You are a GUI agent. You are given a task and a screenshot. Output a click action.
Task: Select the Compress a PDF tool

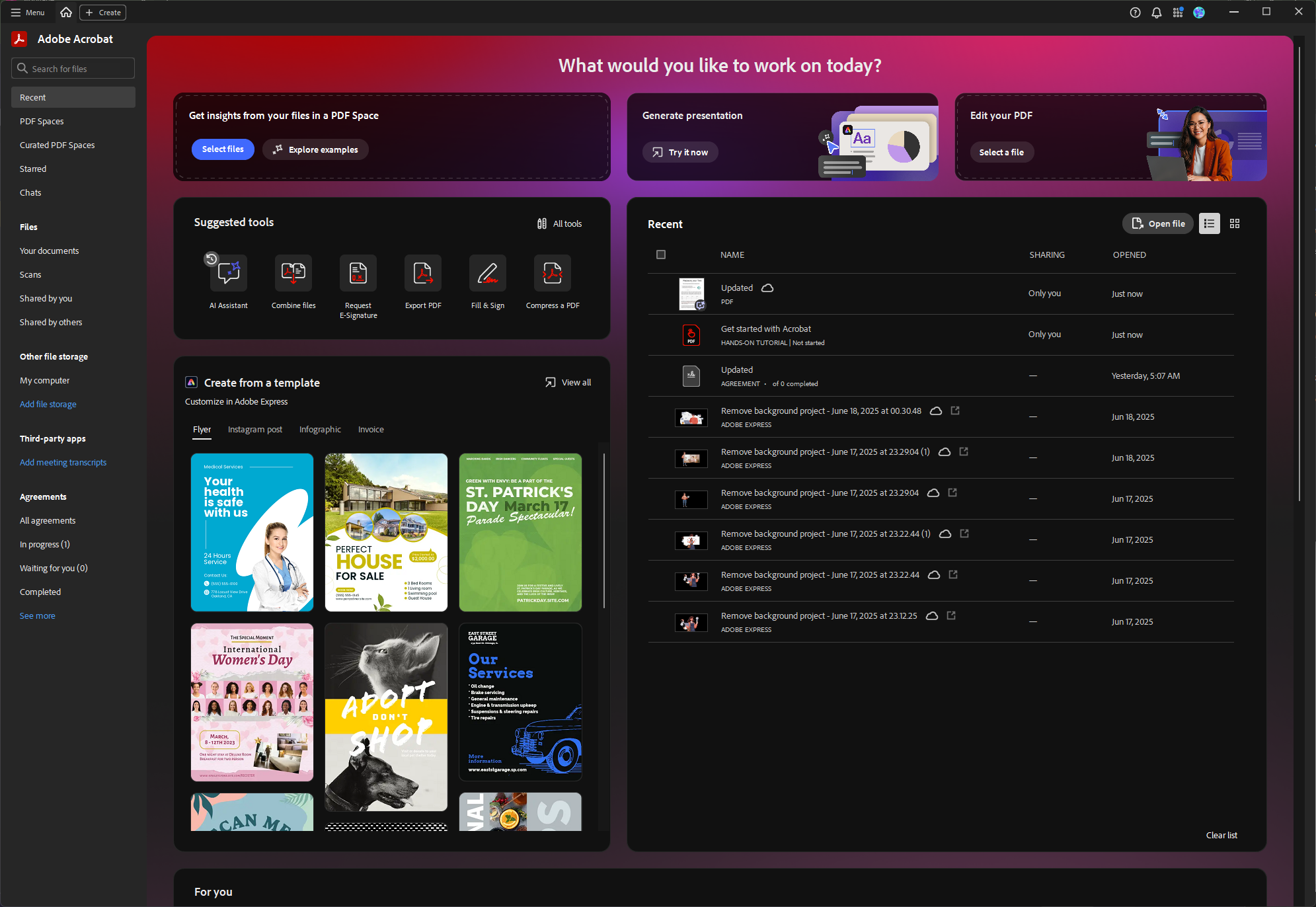pyautogui.click(x=553, y=274)
